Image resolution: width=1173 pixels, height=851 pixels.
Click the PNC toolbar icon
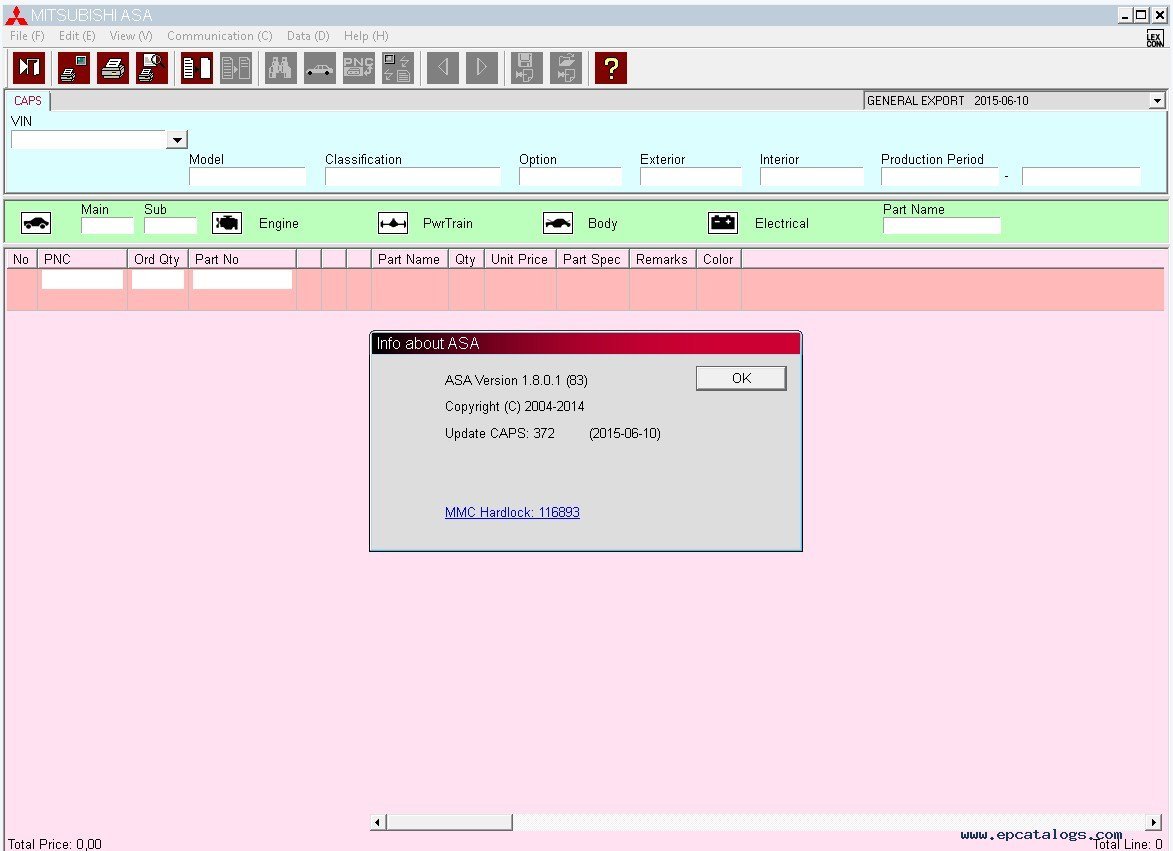coord(358,68)
